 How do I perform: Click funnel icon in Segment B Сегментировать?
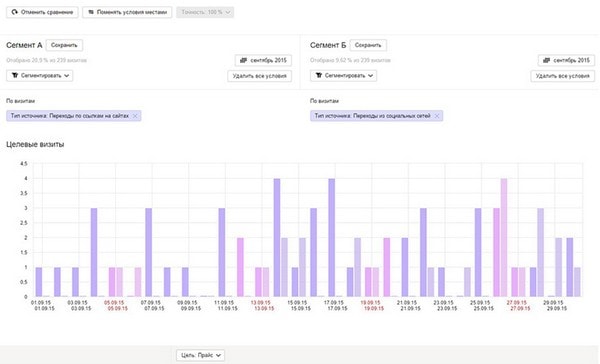(319, 75)
